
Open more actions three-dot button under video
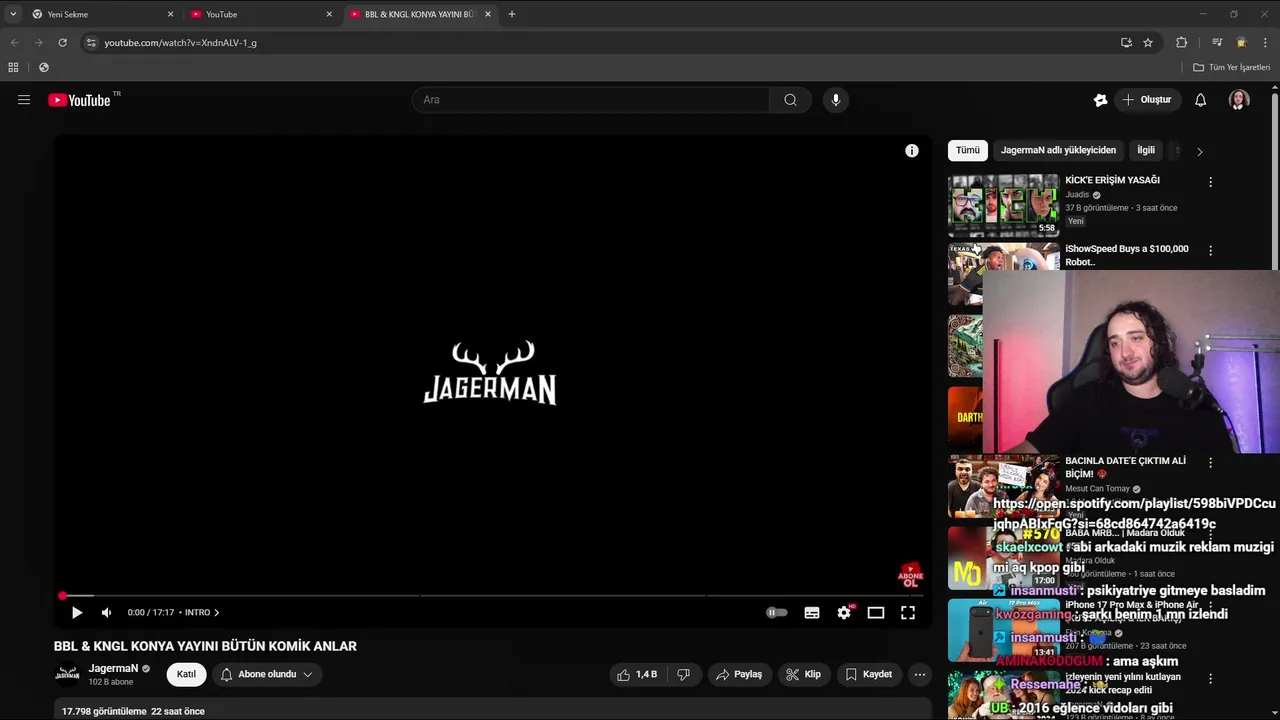tap(920, 675)
